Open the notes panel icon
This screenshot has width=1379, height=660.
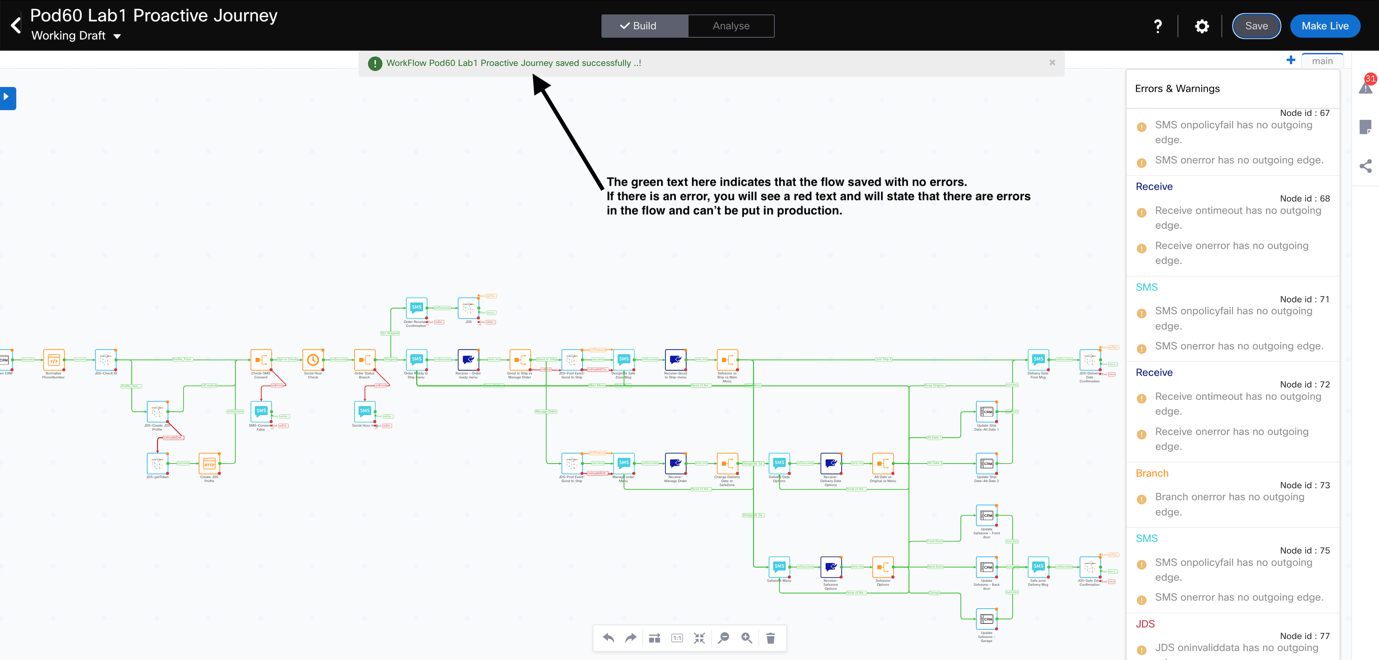tap(1366, 127)
